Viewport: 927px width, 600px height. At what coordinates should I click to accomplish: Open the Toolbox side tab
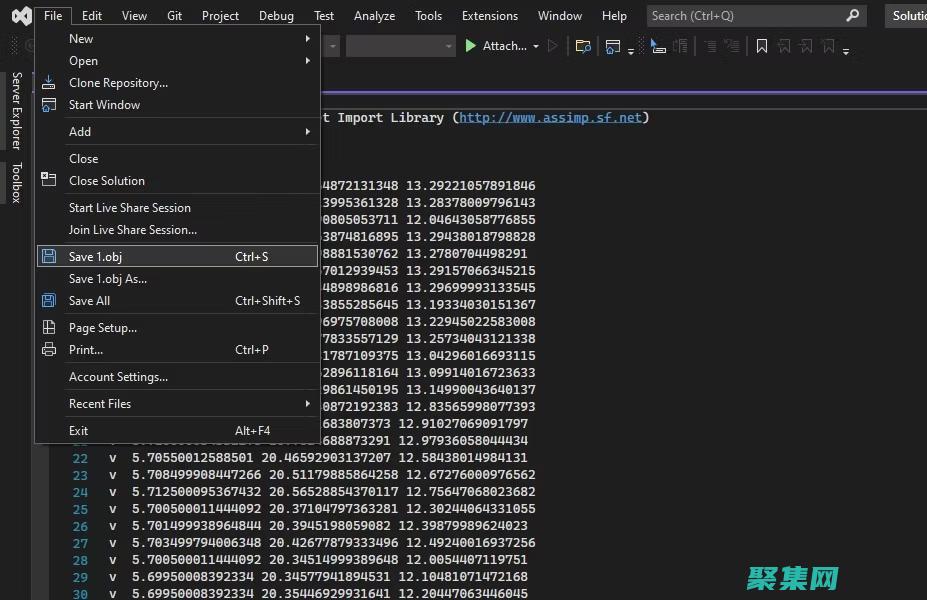point(16,183)
